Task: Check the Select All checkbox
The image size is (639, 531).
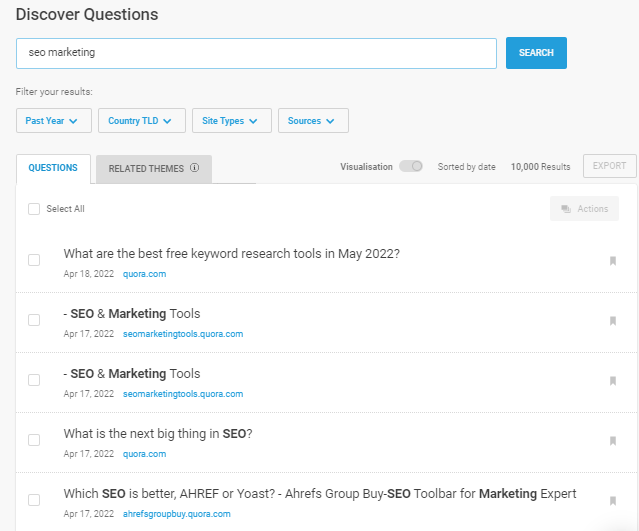Action: tap(34, 209)
